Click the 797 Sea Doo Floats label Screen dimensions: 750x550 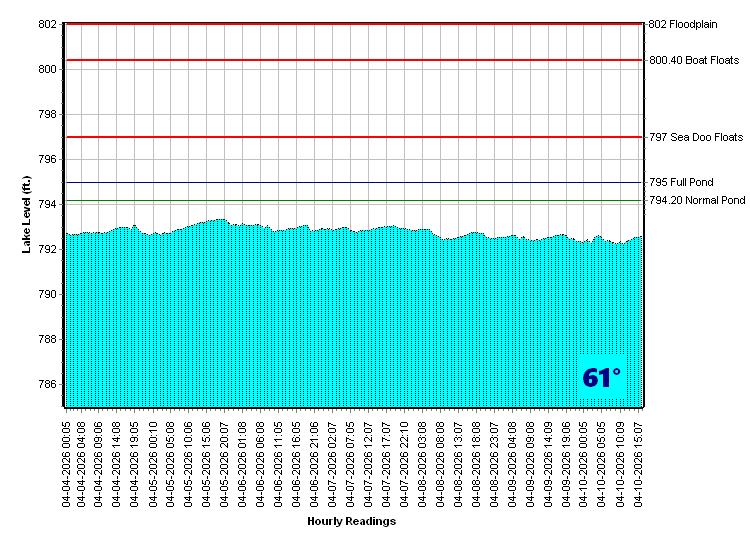(696, 137)
